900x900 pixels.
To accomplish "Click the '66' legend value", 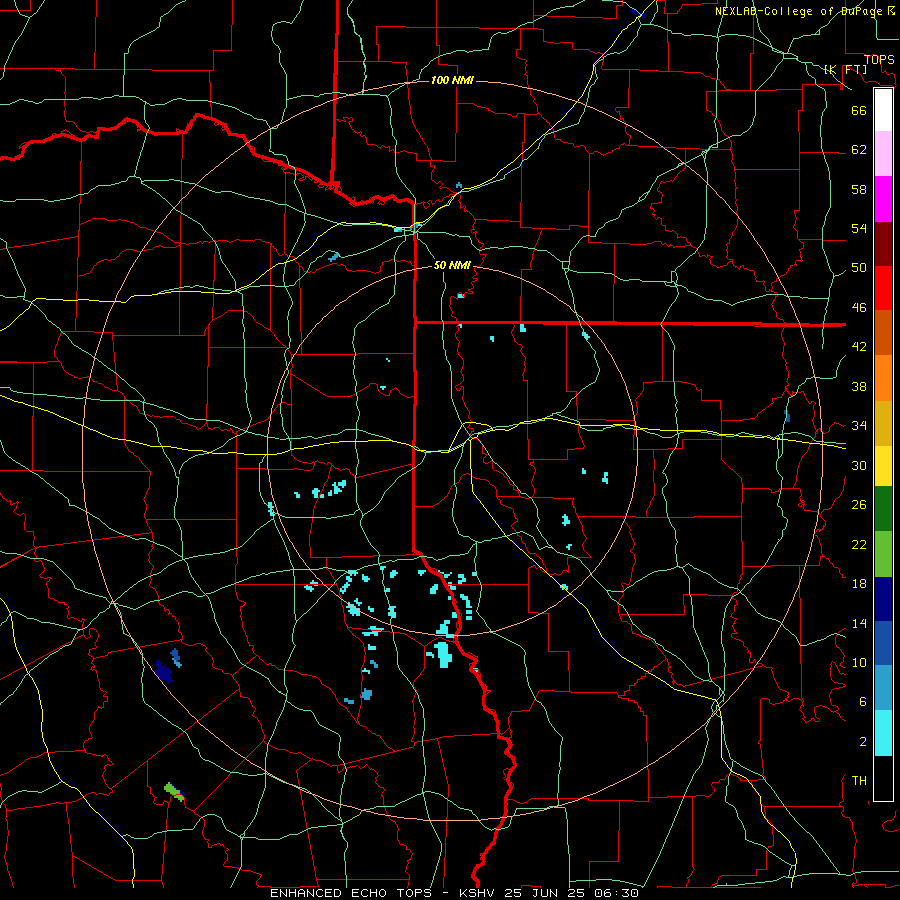I will point(859,110).
